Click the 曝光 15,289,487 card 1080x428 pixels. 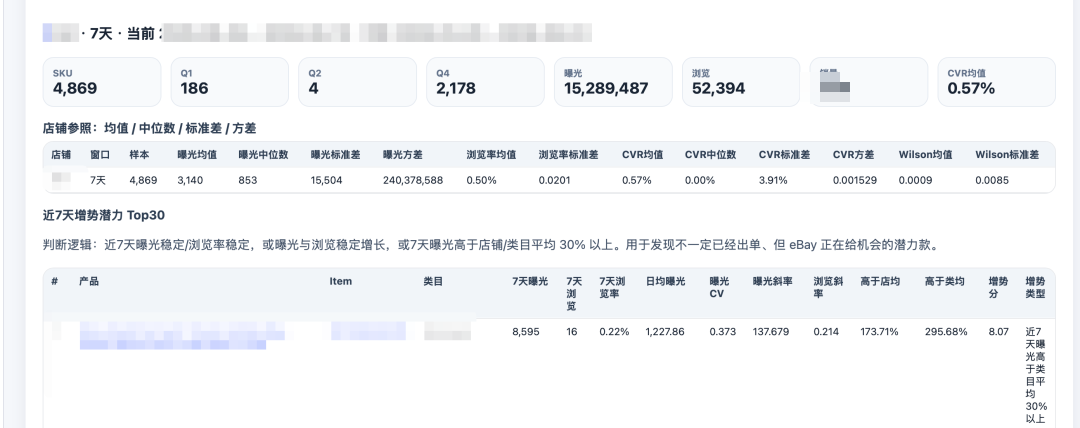tap(613, 82)
